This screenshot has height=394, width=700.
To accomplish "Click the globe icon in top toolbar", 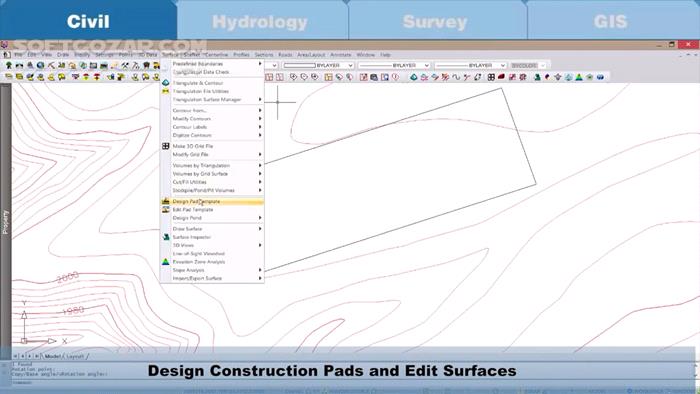I will 41,66.
